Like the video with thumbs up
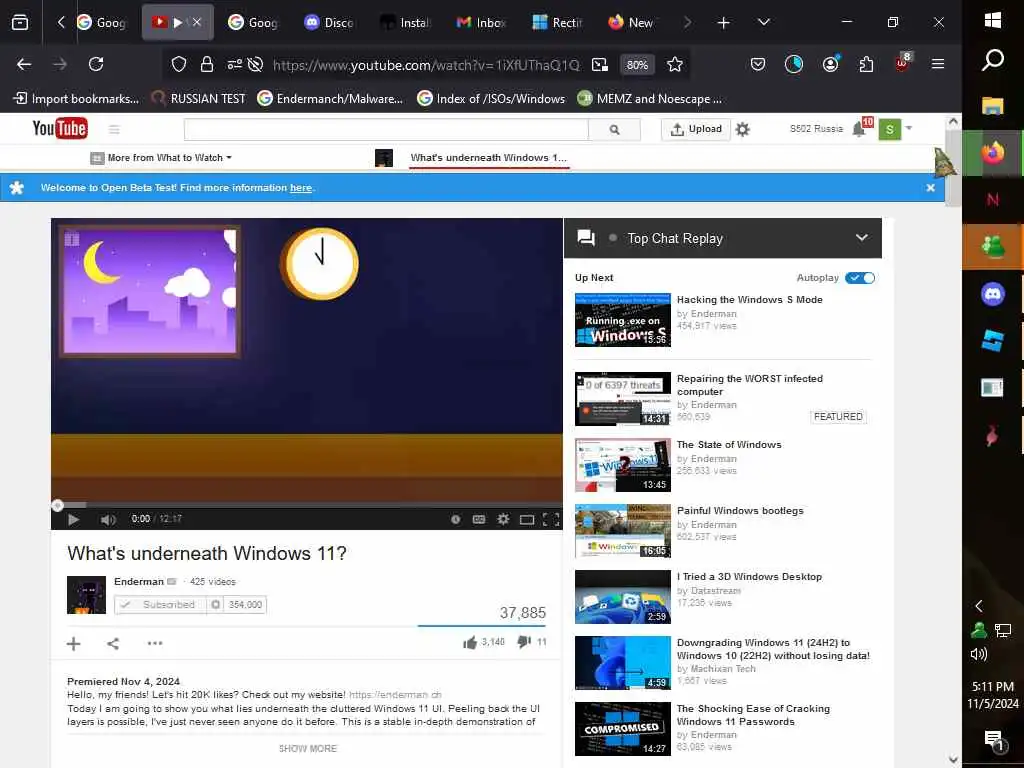Image resolution: width=1024 pixels, height=768 pixels. click(470, 643)
